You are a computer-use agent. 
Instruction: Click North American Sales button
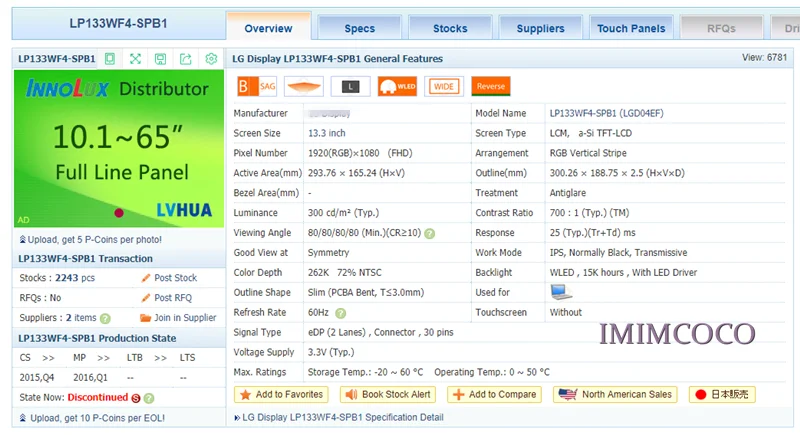(615, 395)
